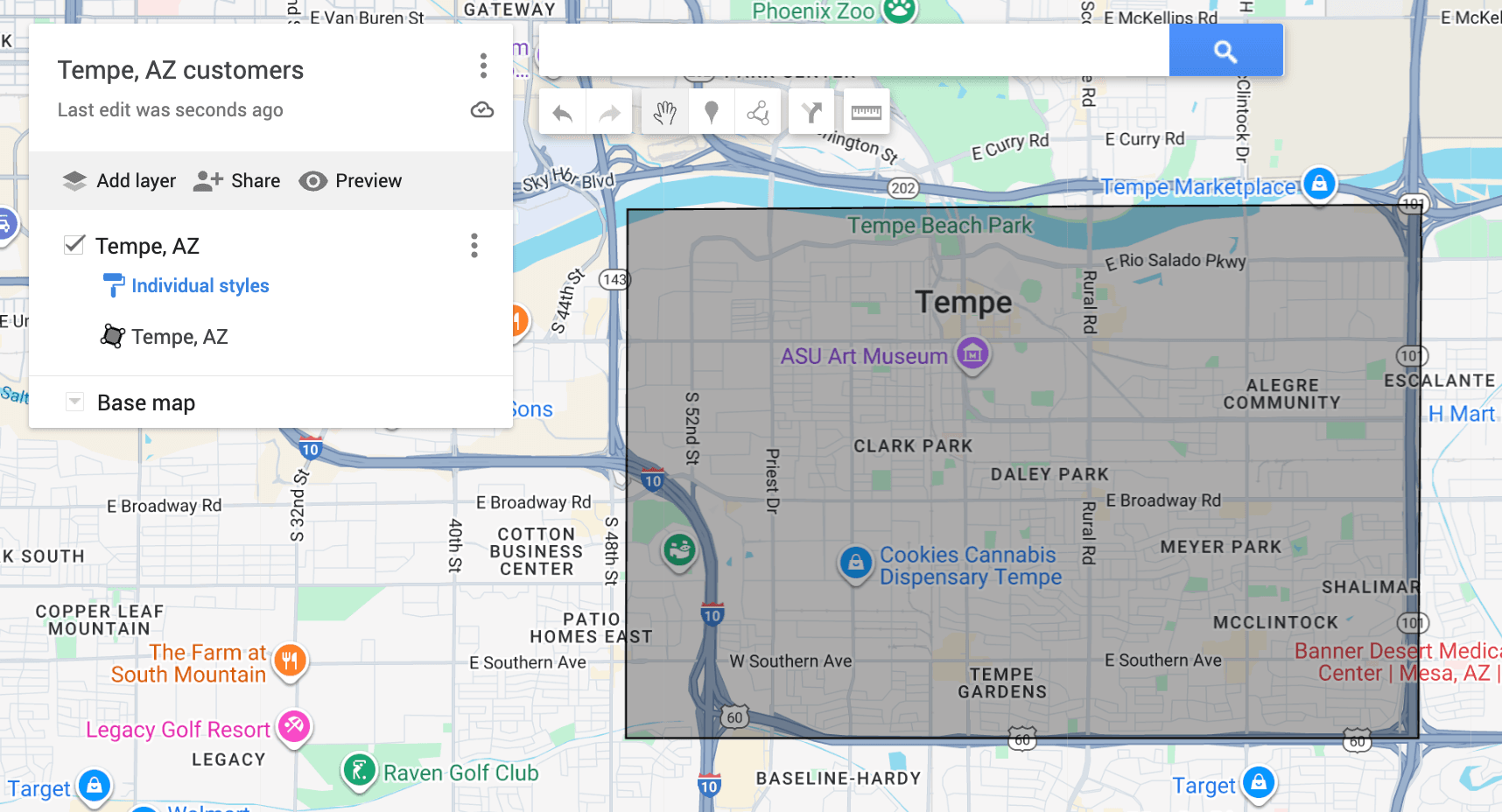Click the TEMPE GARDENS neighborhood label
This screenshot has width=1502, height=812.
tap(1002, 682)
